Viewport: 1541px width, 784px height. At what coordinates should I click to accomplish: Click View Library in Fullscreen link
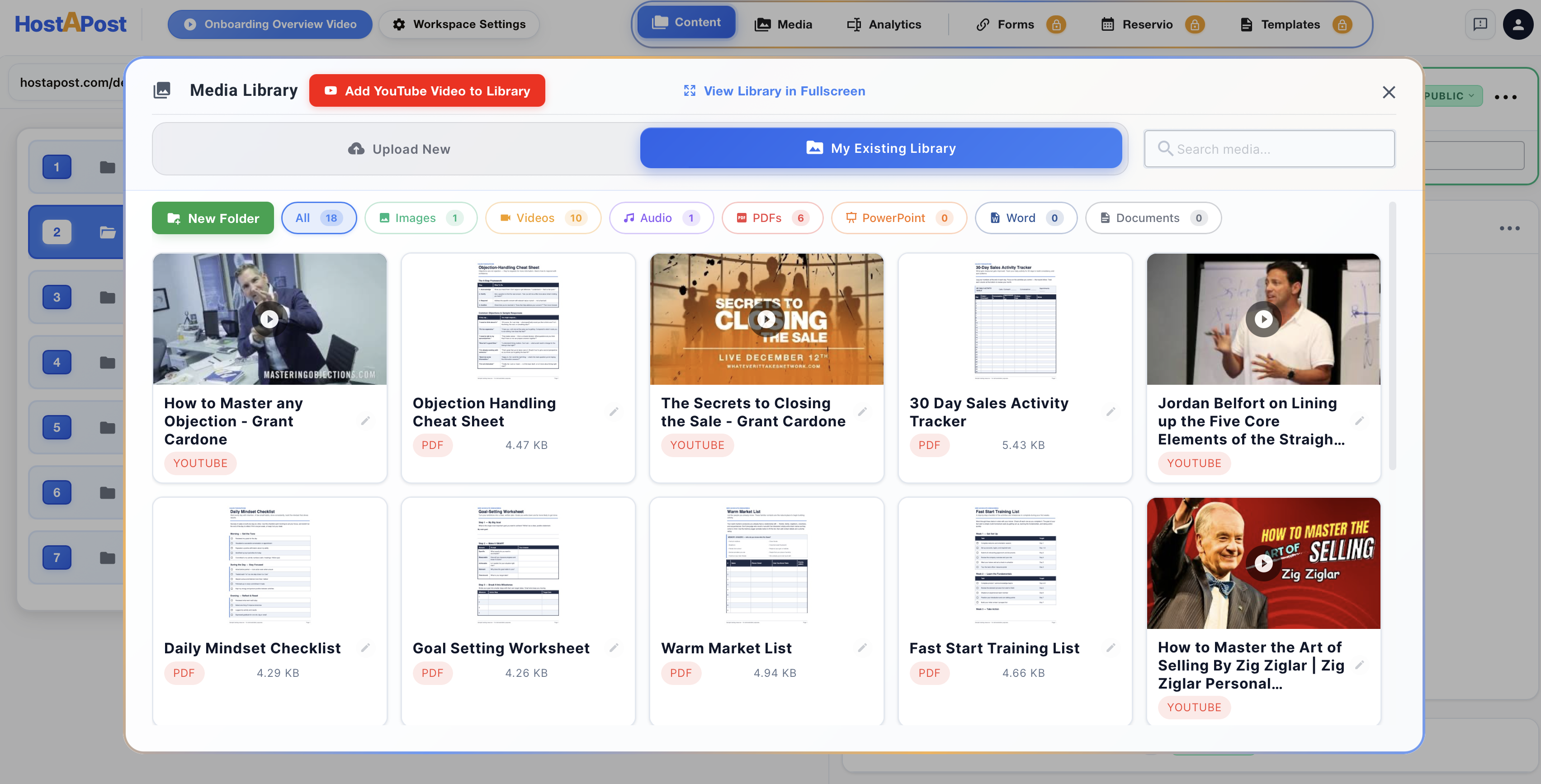(x=774, y=91)
